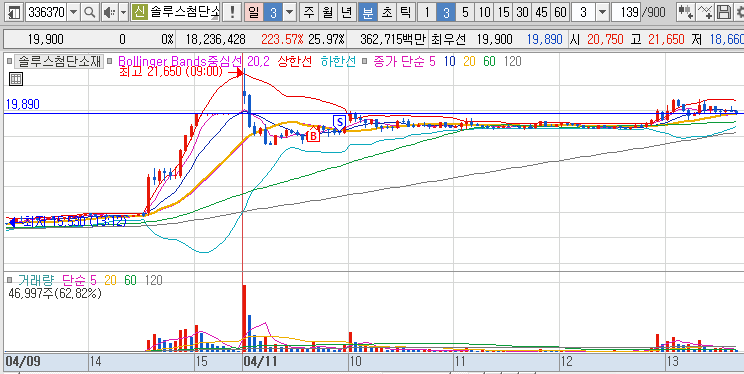Viewport: 744px width, 374px height.
Task: Open stock code history dropdown arrow
Action: click(x=73, y=12)
